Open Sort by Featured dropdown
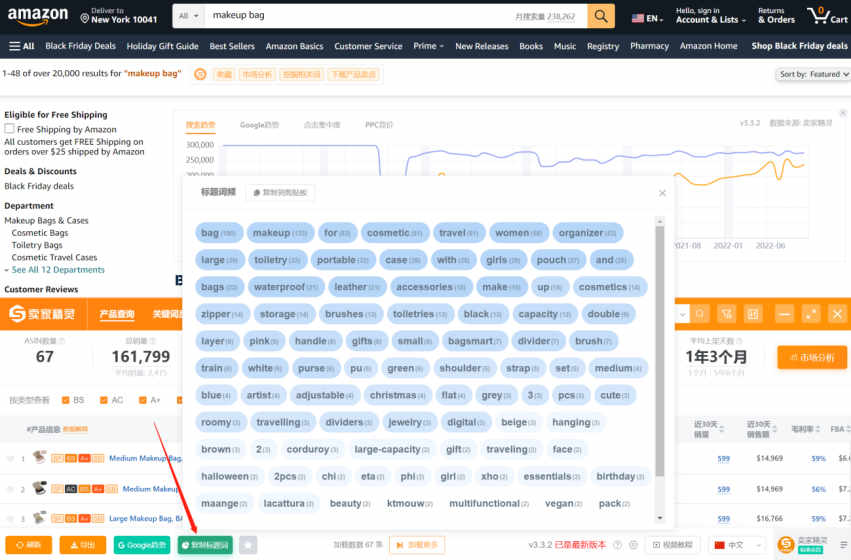The height and width of the screenshot is (560, 851). coord(814,74)
